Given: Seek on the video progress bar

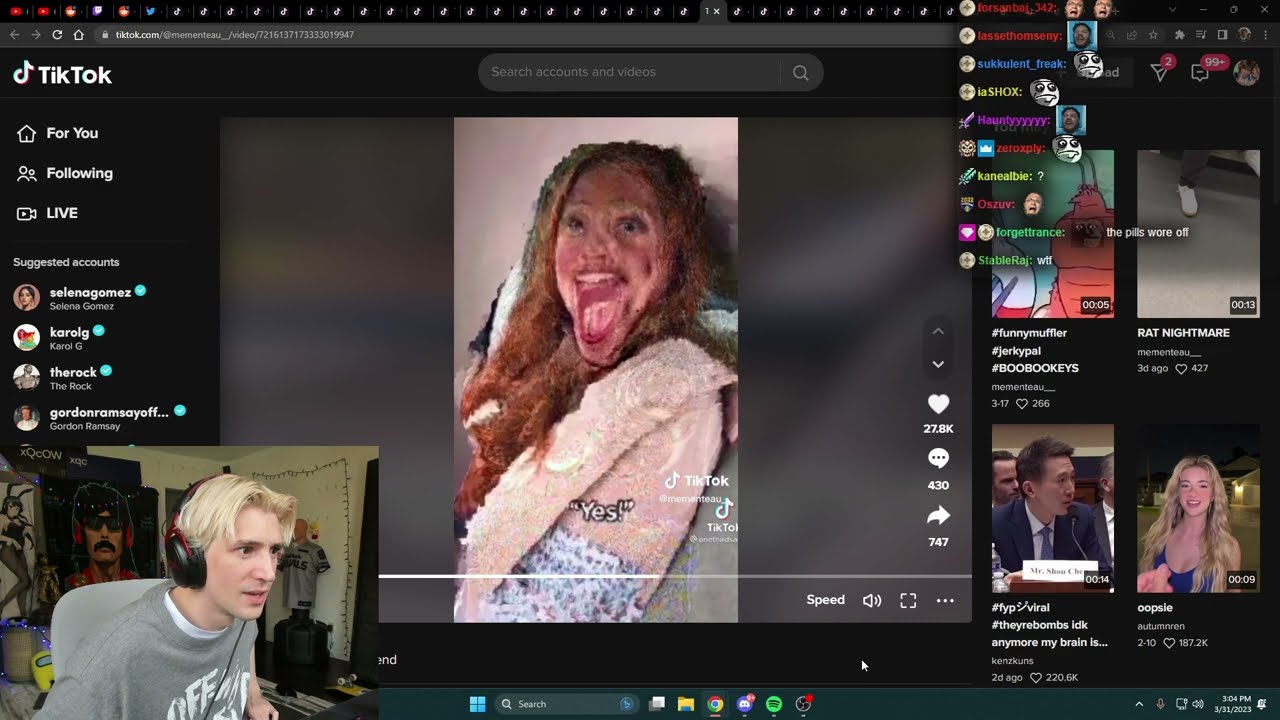Looking at the screenshot, I should tap(675, 576).
